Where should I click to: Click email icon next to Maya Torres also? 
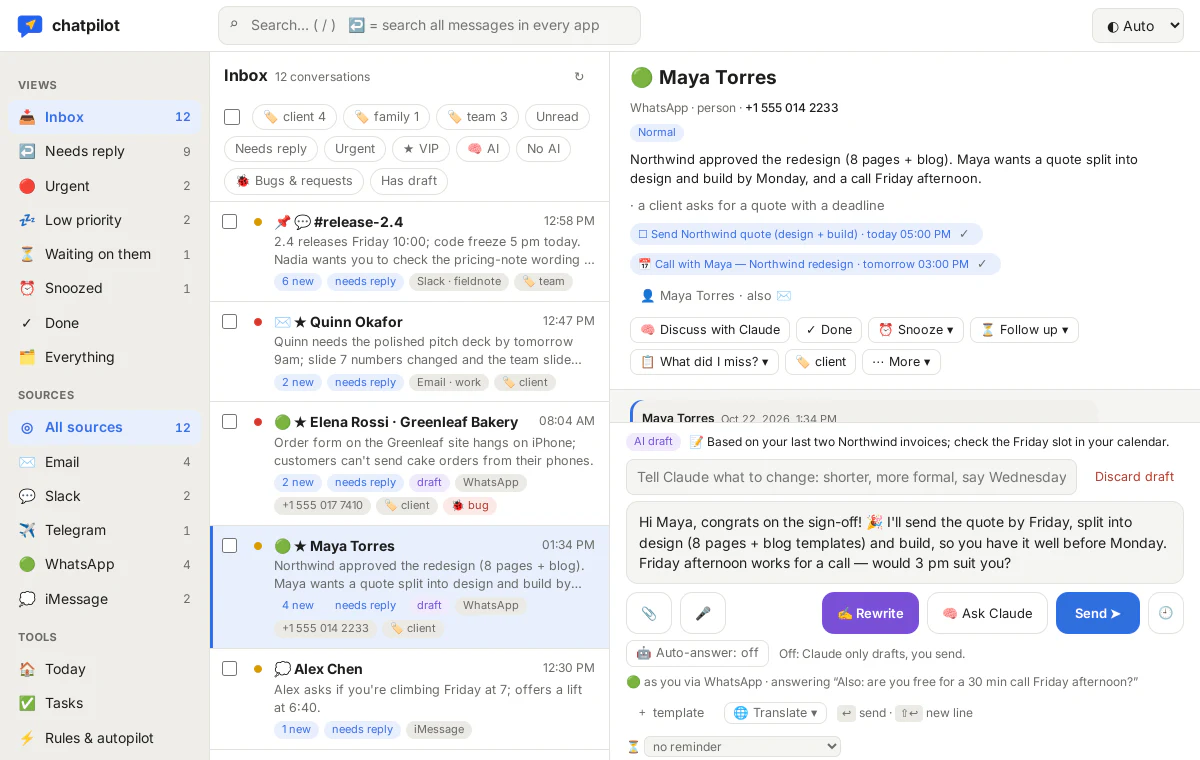784,296
